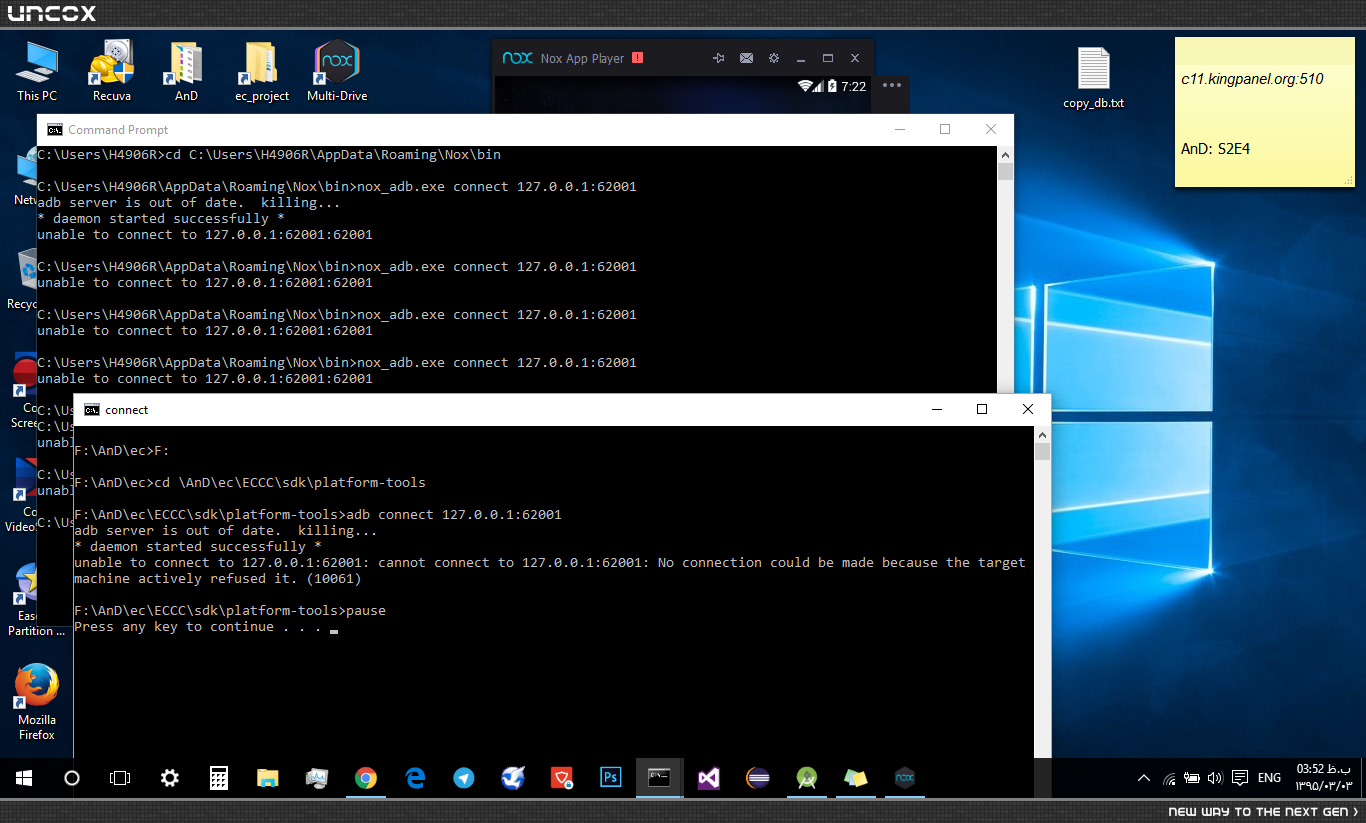Click the Command Prompt vertical scrollbar thumb
The width and height of the screenshot is (1366, 823).
(1005, 172)
